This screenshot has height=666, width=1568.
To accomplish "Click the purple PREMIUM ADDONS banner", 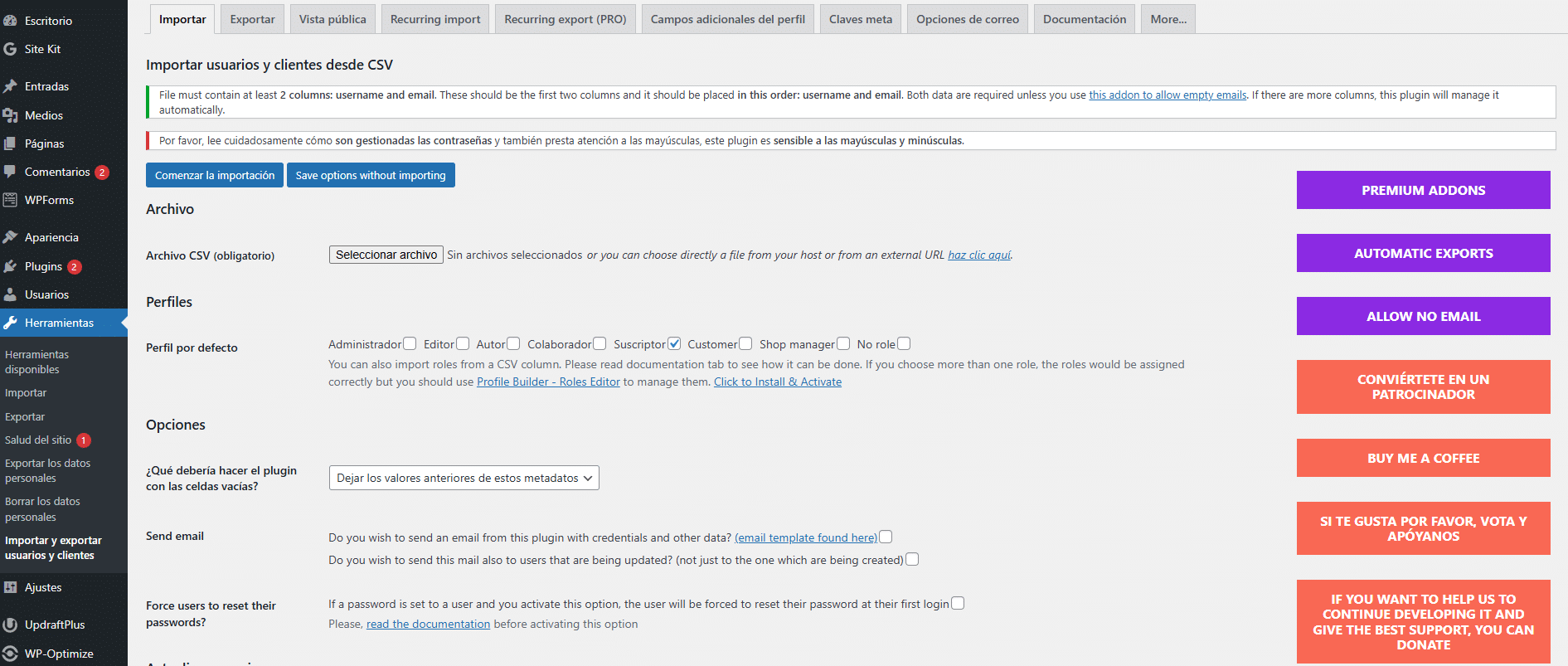I will [1423, 190].
